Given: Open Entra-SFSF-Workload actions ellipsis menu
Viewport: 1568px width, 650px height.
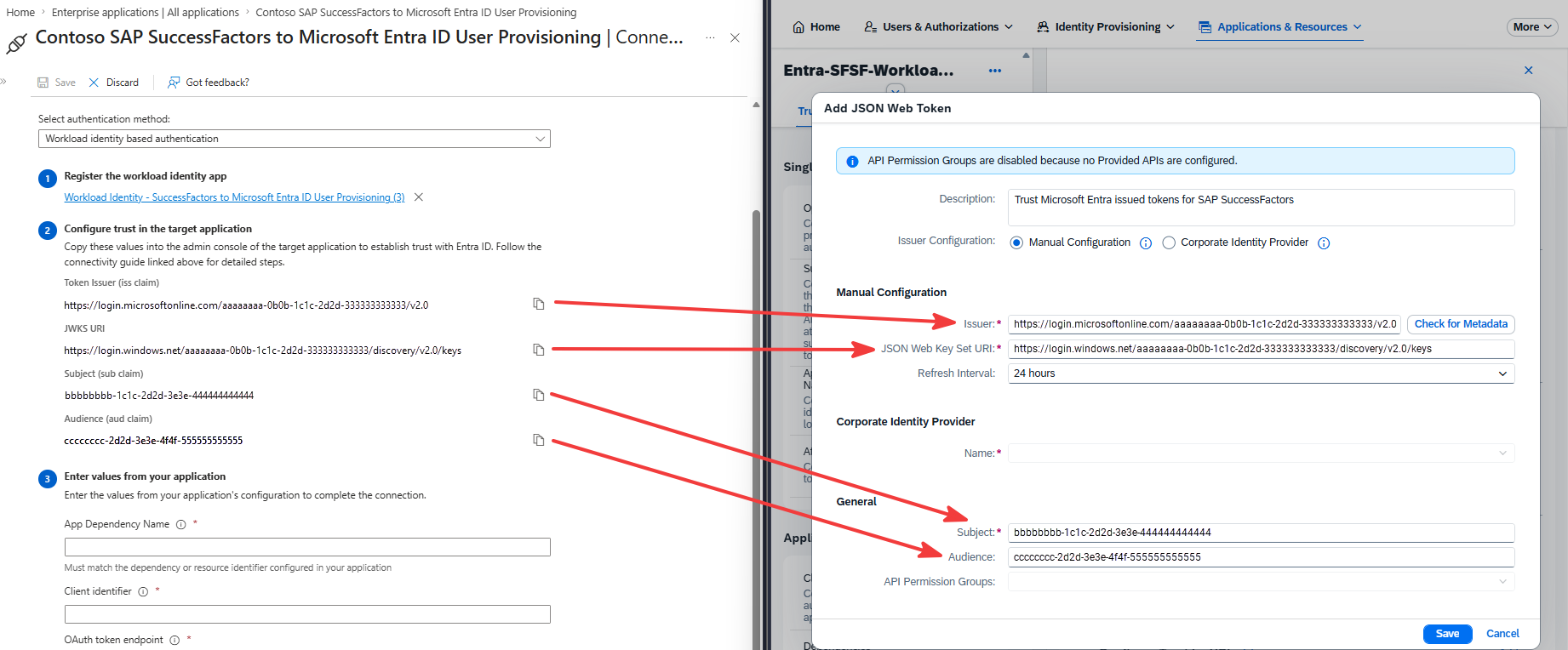Looking at the screenshot, I should [995, 71].
